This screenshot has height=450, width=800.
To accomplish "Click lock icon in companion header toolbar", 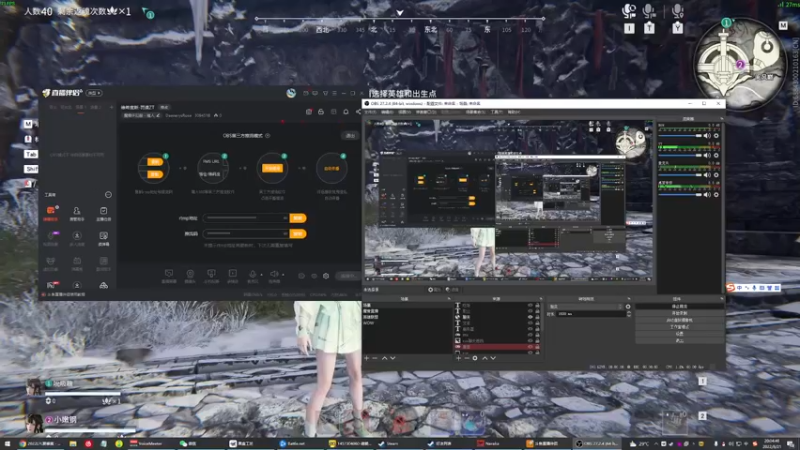I will (321, 111).
